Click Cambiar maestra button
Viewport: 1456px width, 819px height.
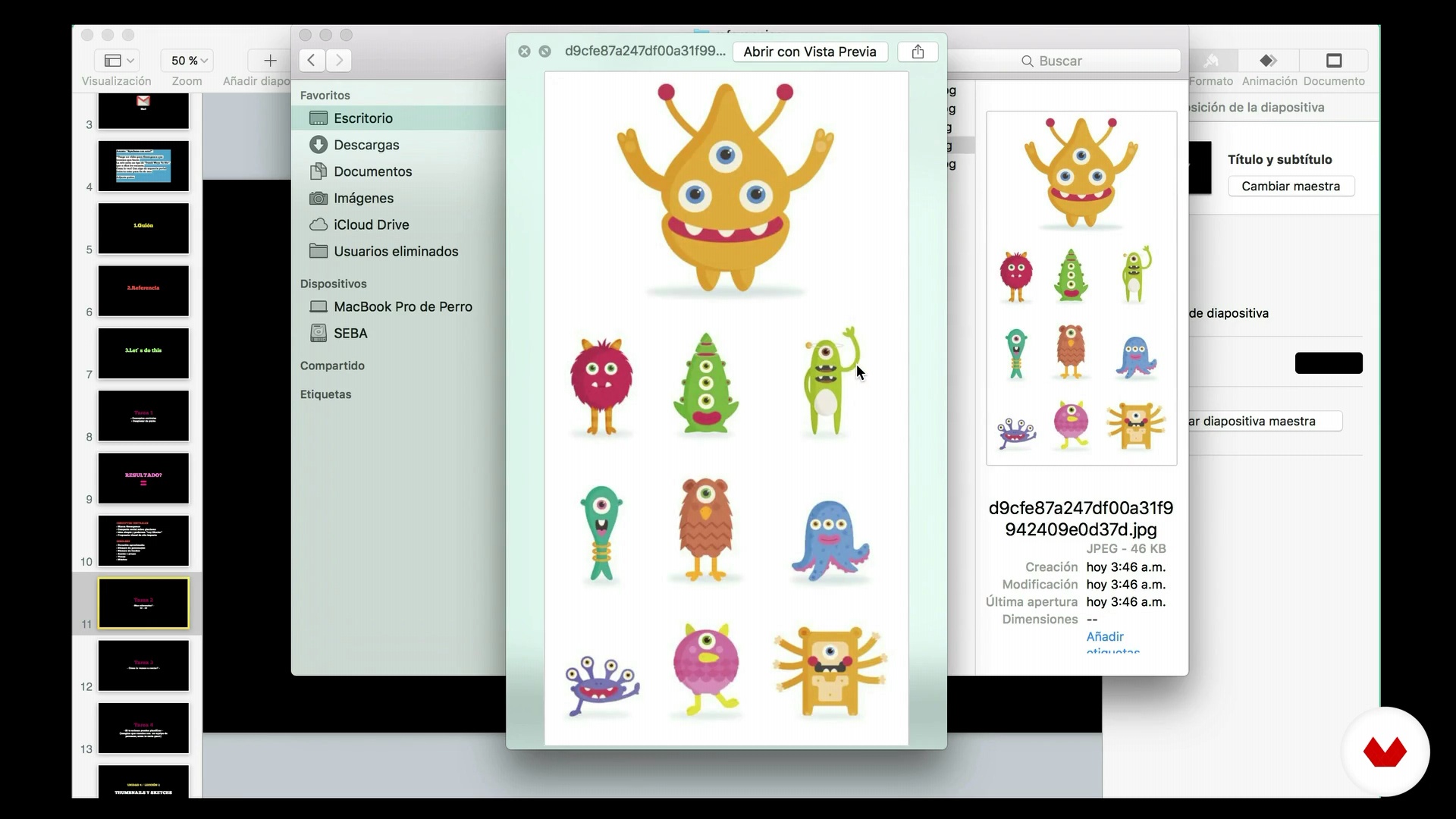pos(1291,186)
